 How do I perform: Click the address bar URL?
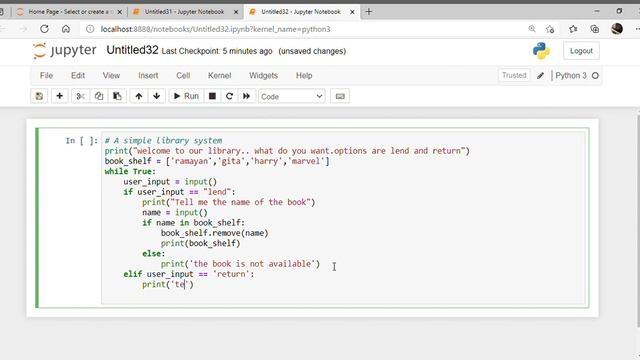click(216, 29)
